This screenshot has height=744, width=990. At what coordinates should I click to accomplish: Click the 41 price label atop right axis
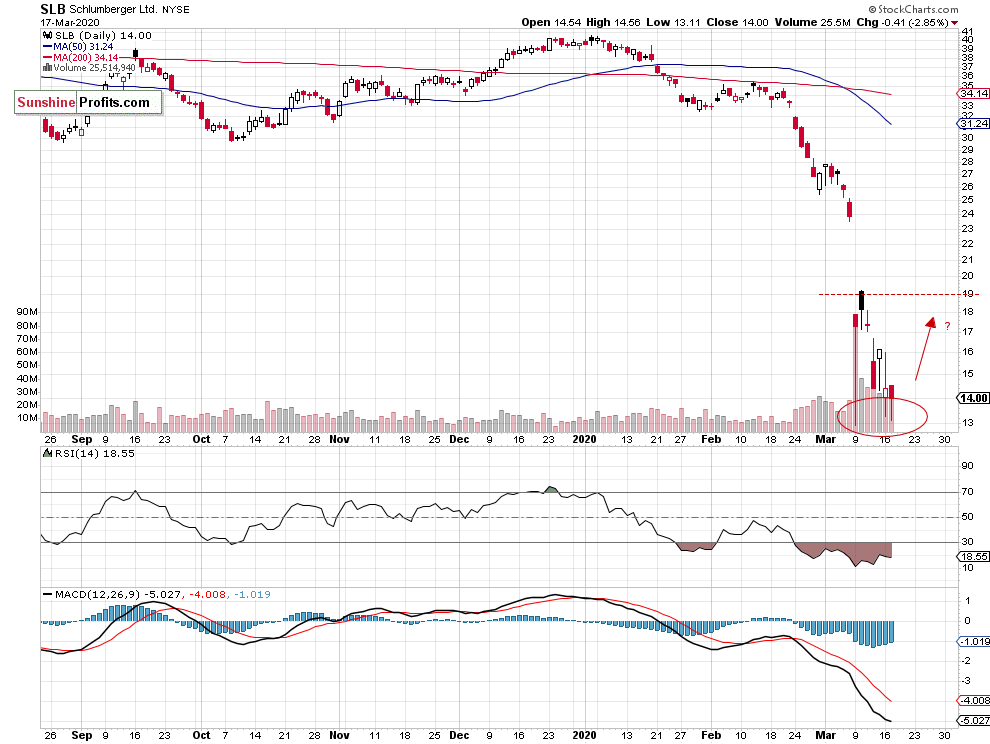tap(967, 31)
